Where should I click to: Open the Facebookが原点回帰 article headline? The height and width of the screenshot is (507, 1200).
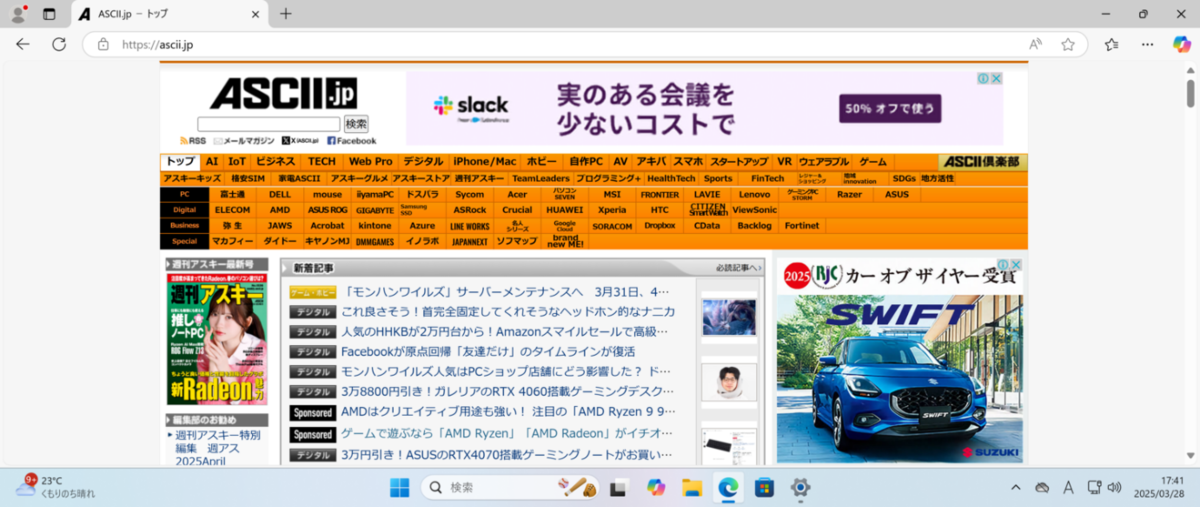488,351
